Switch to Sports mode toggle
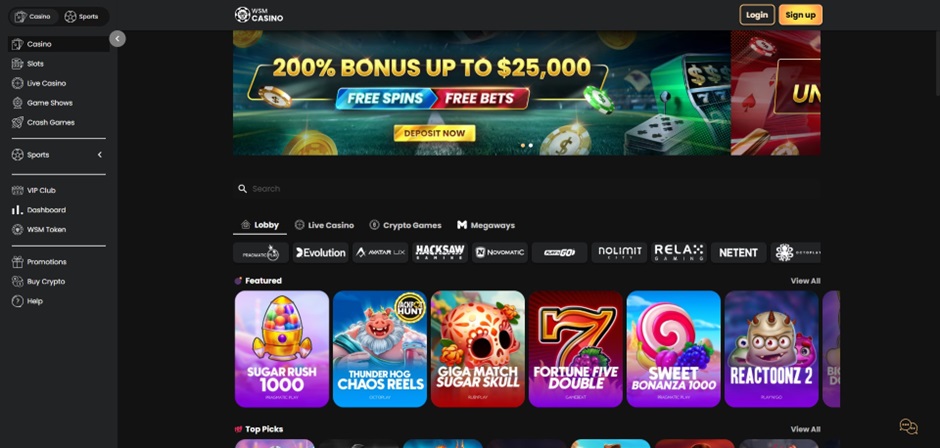 [x=82, y=17]
